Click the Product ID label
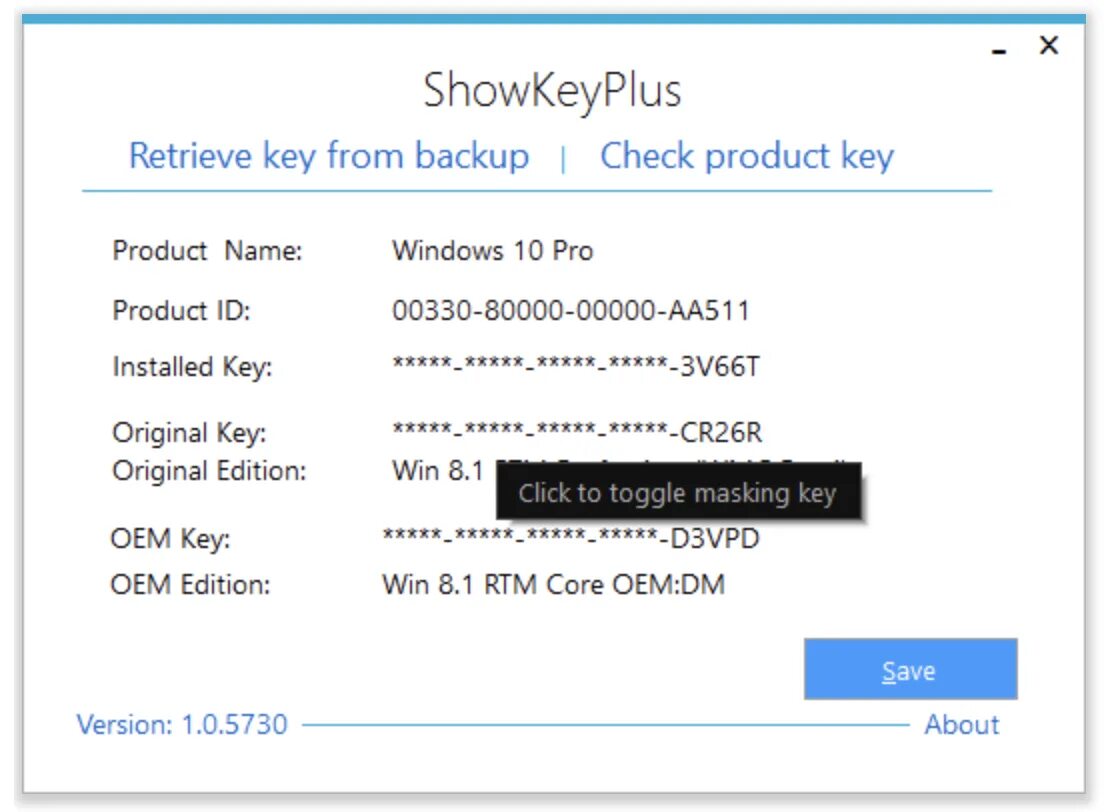The height and width of the screenshot is (812, 1104). point(181,311)
